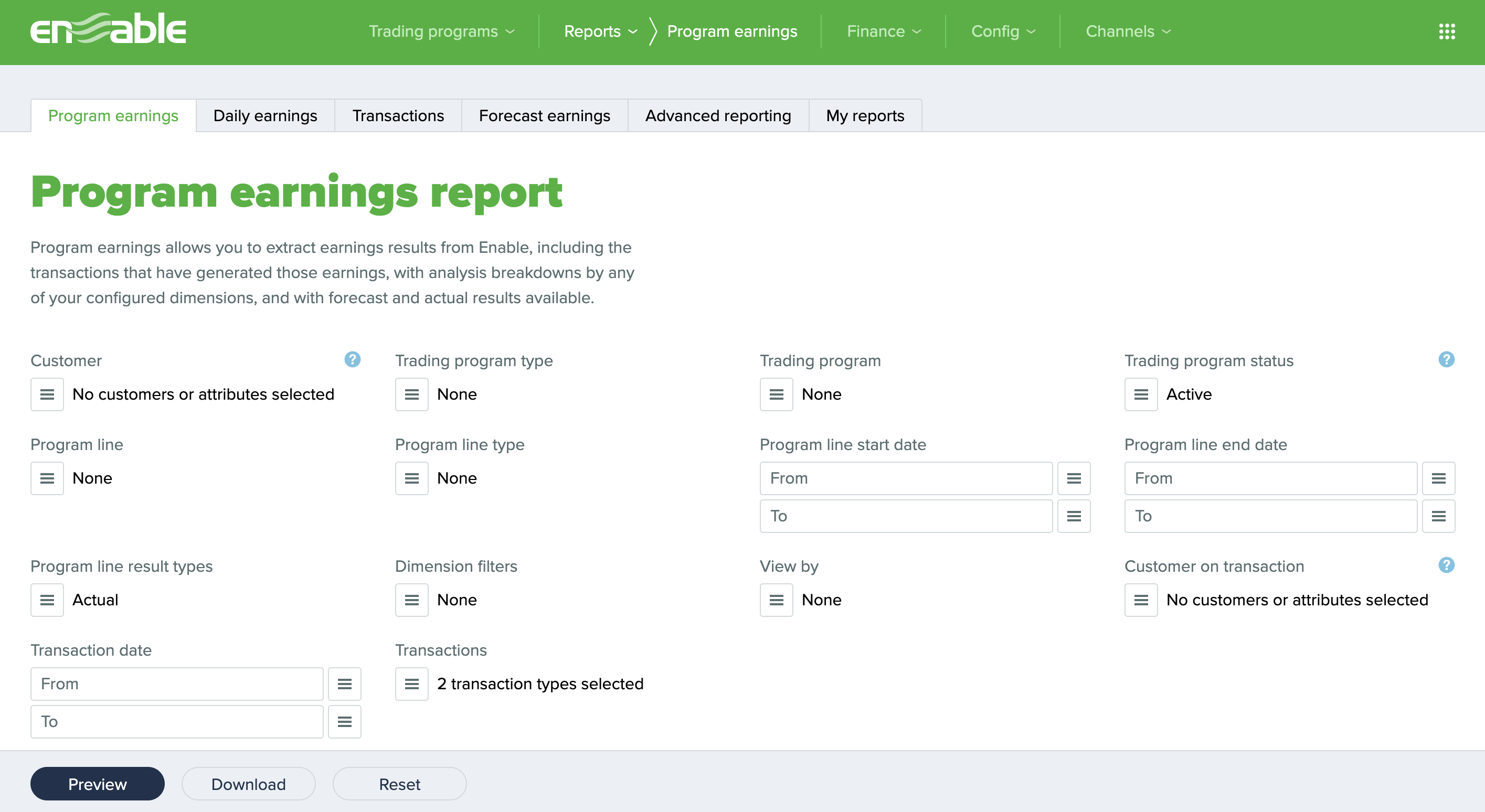Open the Advanced reporting tab

click(x=718, y=116)
